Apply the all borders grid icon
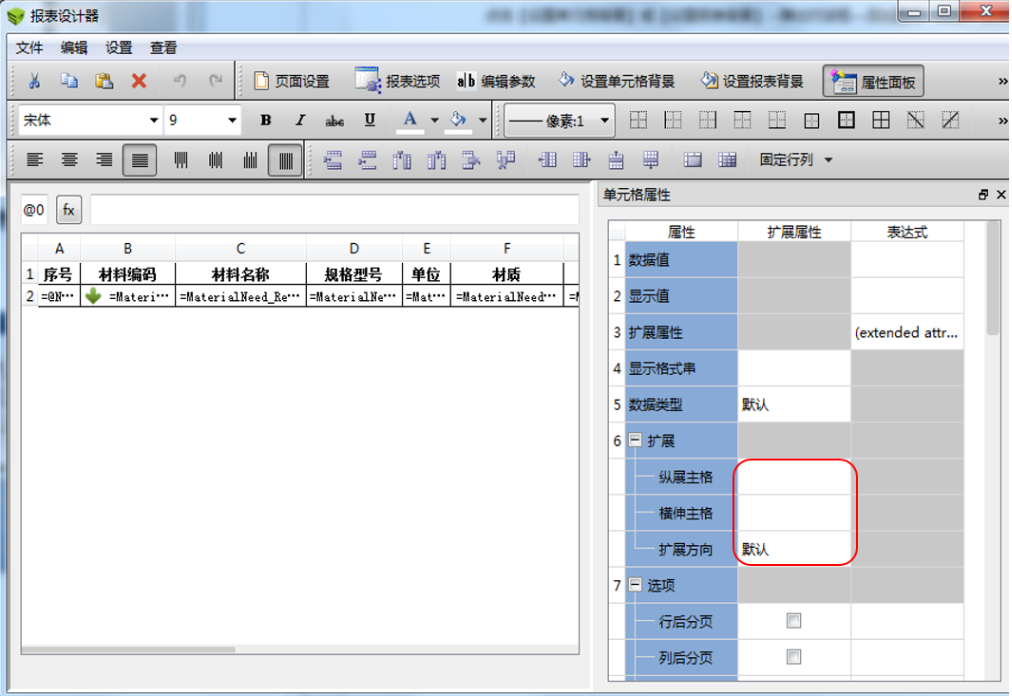Viewport: 1012px width, 696px height. tap(881, 119)
